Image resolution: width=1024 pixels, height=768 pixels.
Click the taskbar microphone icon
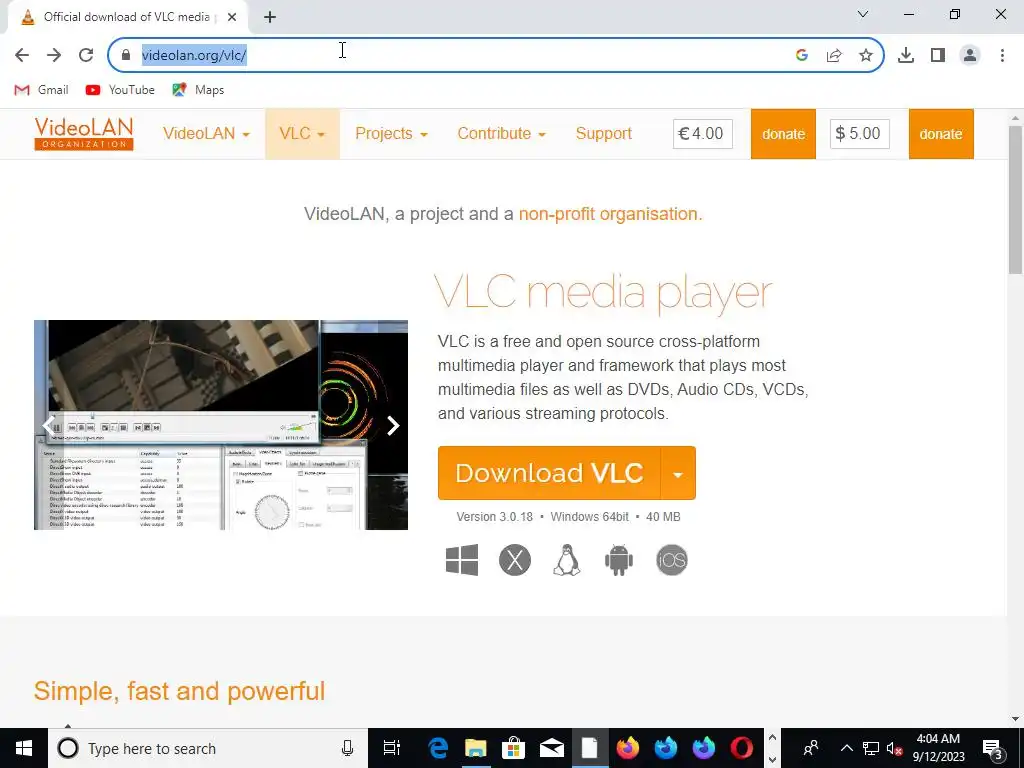[x=347, y=748]
